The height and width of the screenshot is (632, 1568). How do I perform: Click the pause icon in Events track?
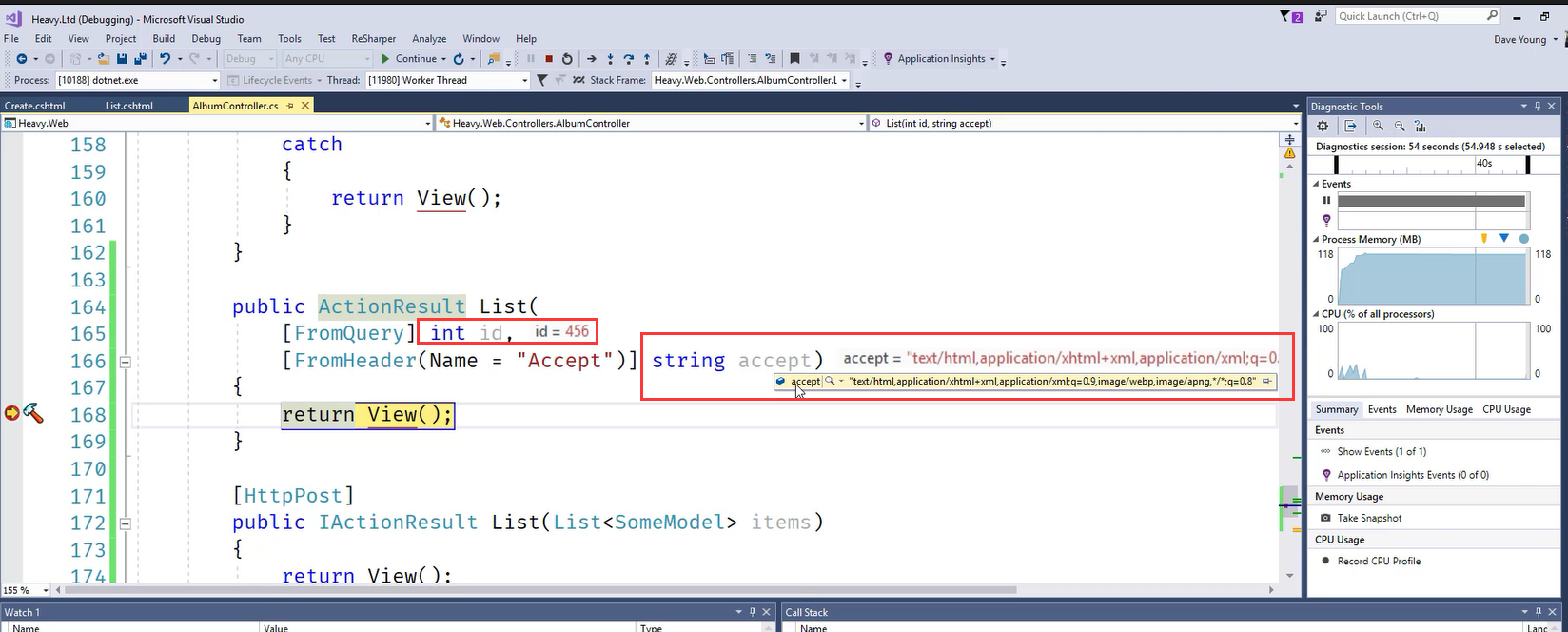click(1326, 201)
